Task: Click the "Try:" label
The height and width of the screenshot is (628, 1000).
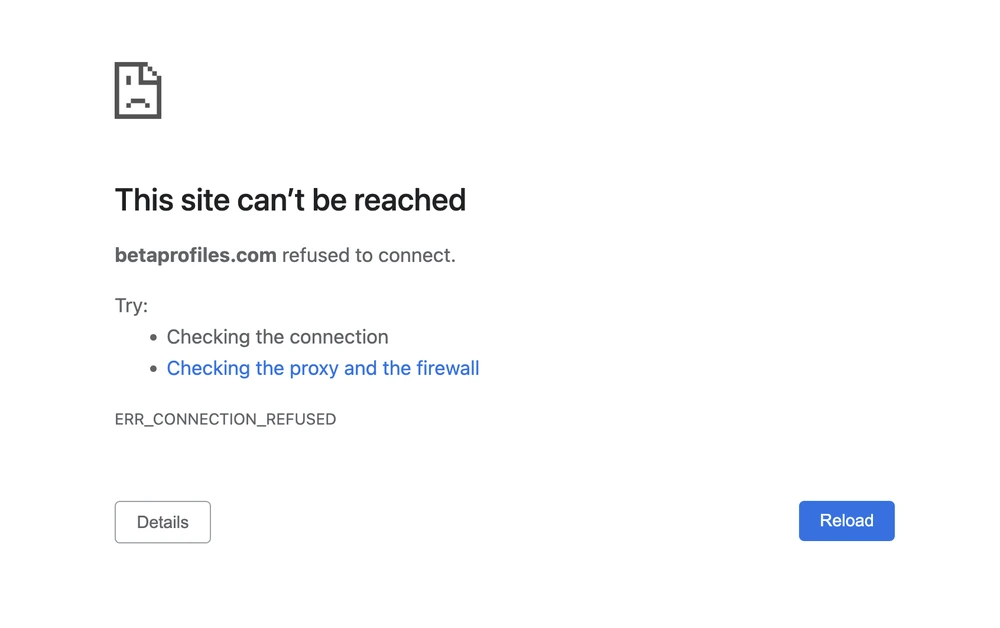Action: pyautogui.click(x=131, y=305)
